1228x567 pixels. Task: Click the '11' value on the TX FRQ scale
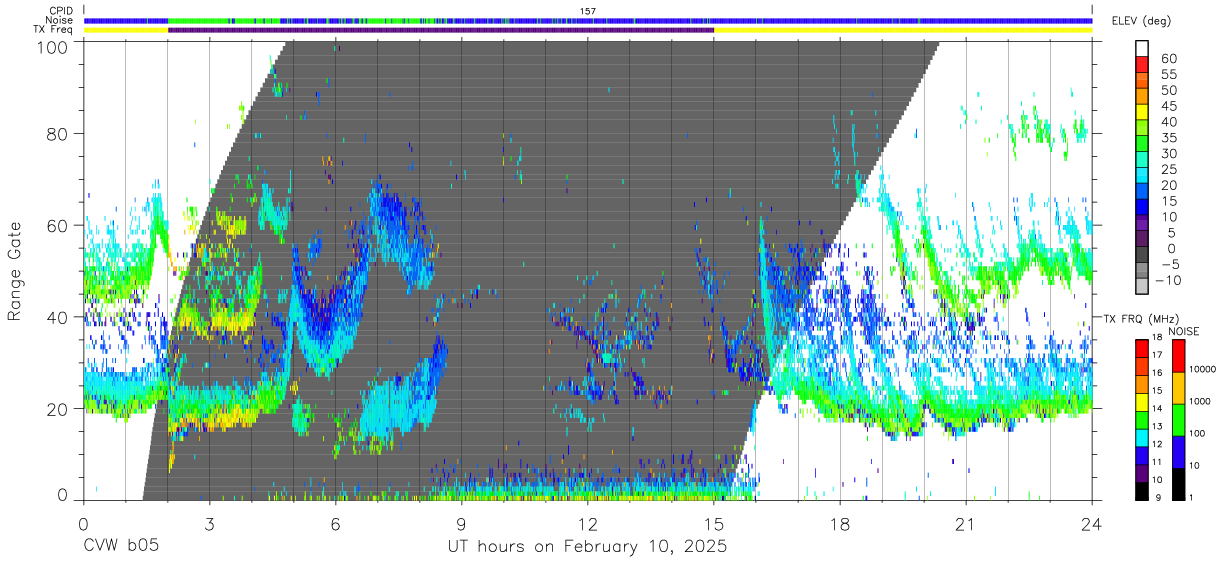pyautogui.click(x=1155, y=464)
